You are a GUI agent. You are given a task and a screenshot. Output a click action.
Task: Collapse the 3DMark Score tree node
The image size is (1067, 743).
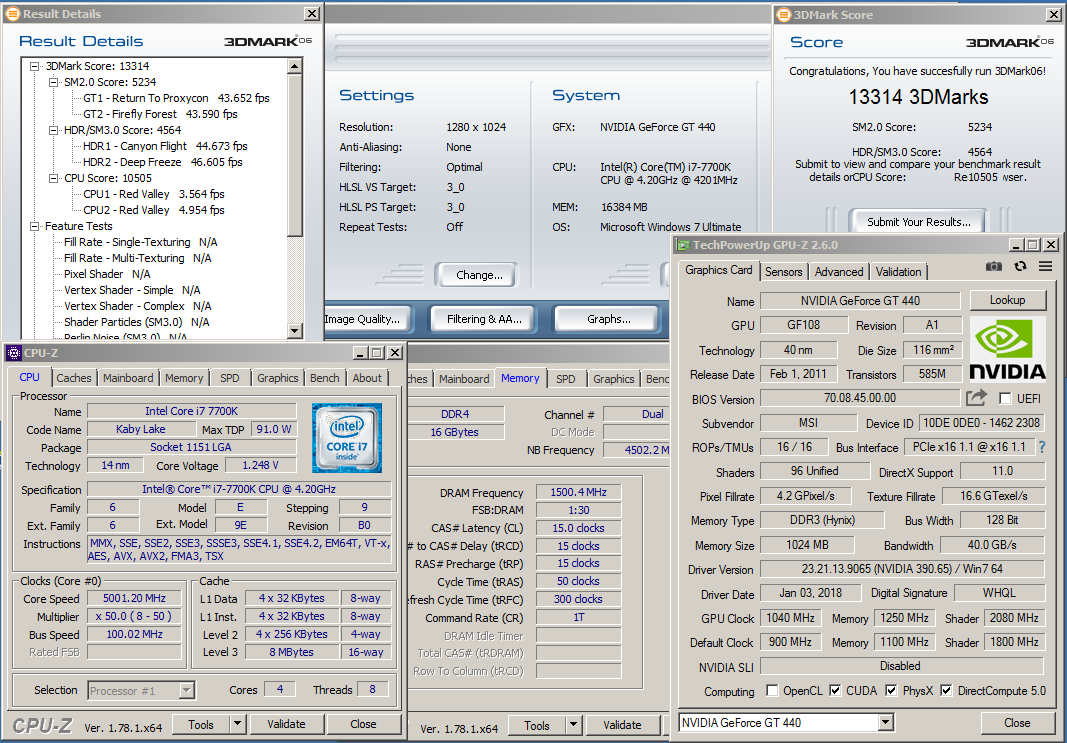(x=34, y=66)
